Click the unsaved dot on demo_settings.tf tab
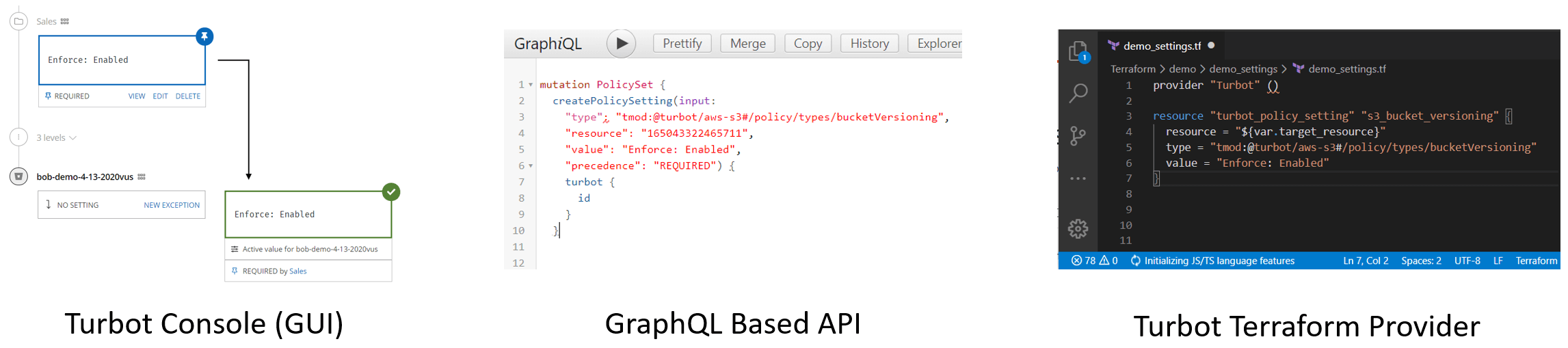The width and height of the screenshot is (1568, 348). pos(1211,45)
